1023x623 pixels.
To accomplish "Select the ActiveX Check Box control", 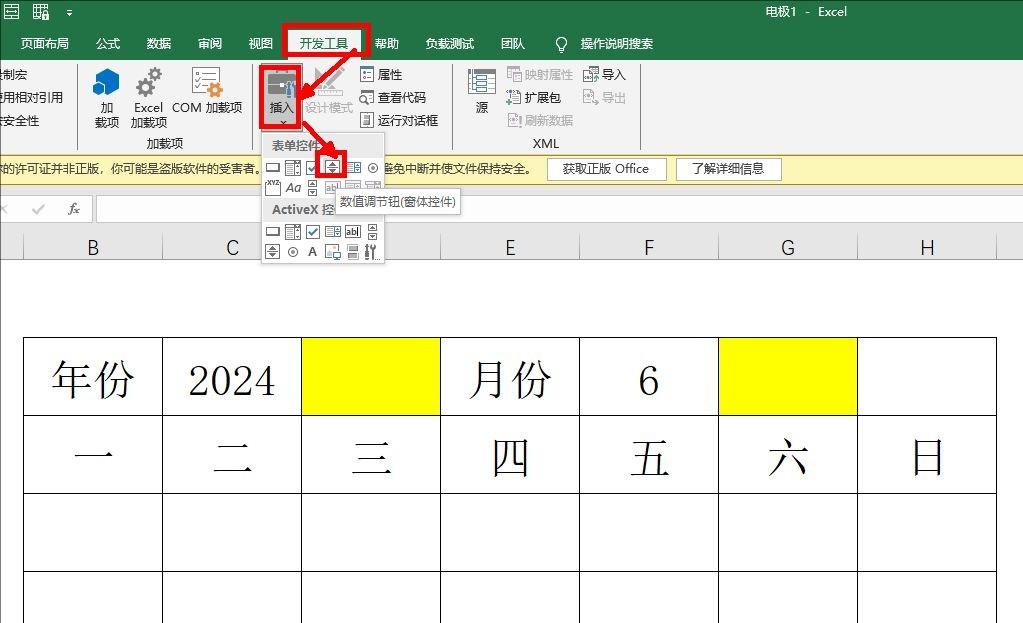I will [313, 232].
